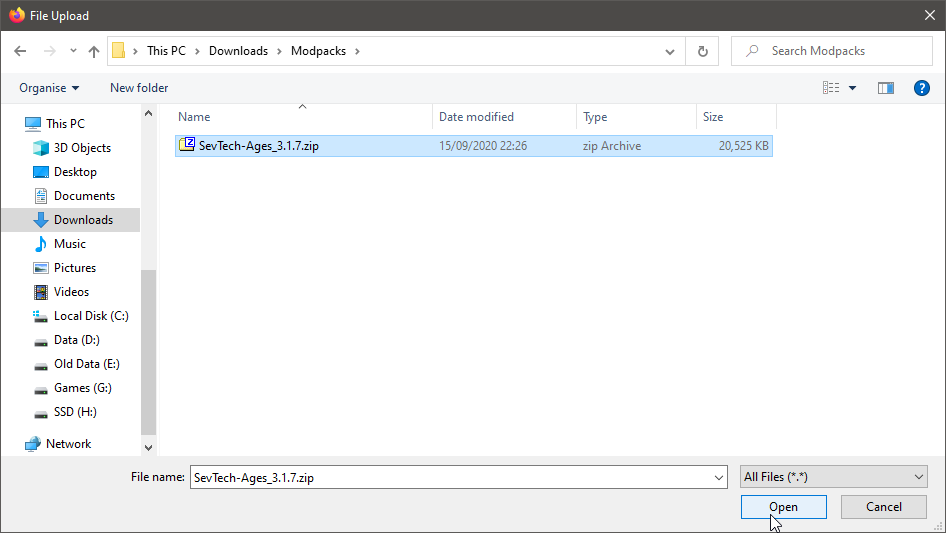Viewport: 946px width, 533px height.
Task: Refresh the Modpacks folder
Action: [x=702, y=51]
